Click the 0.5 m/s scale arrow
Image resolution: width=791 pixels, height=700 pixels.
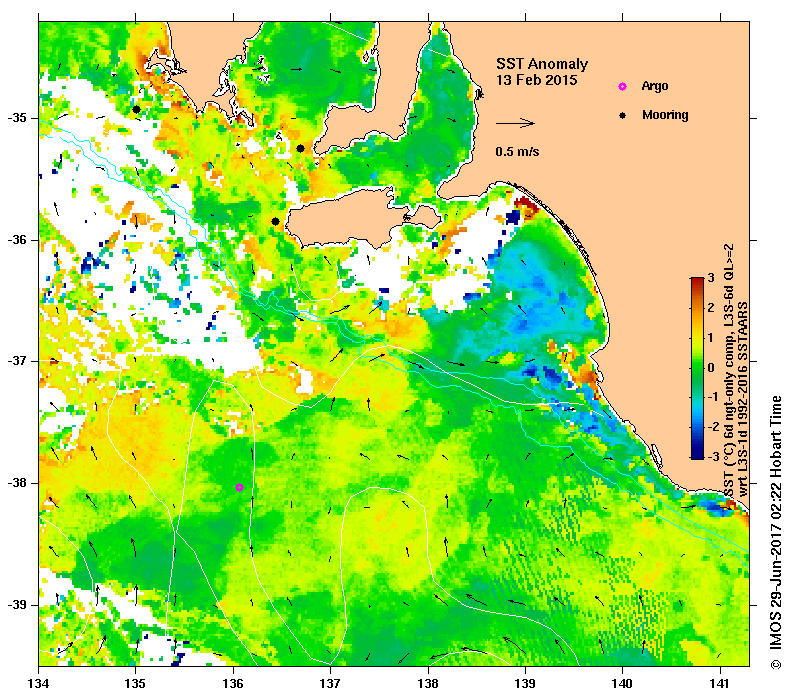tap(515, 123)
